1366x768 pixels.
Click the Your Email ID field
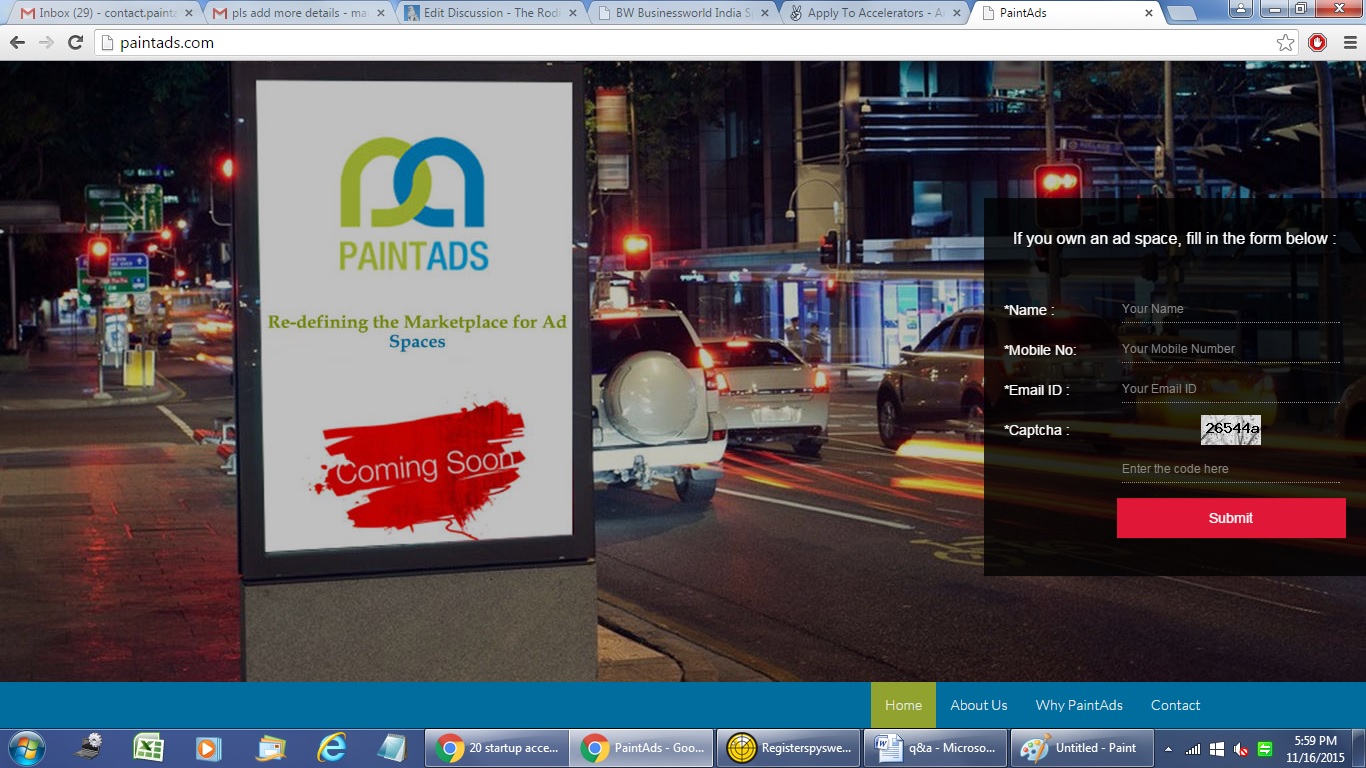1230,389
